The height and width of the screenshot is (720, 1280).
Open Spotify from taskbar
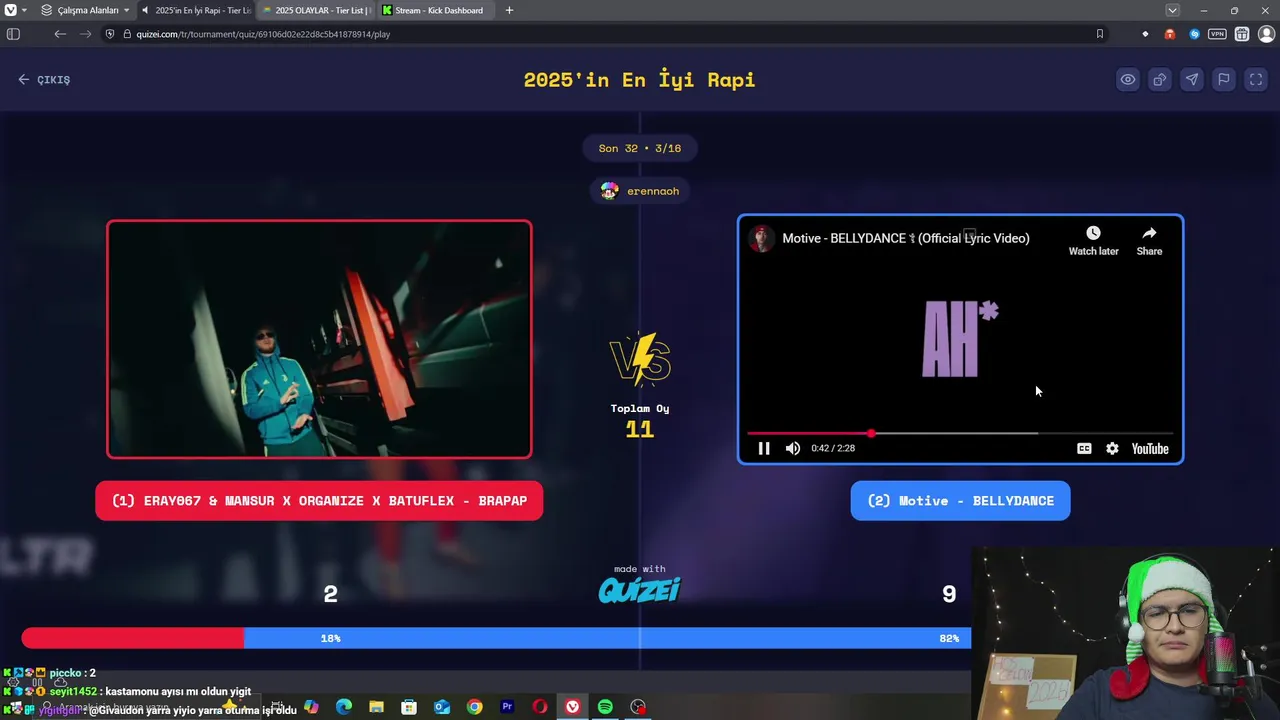[x=605, y=707]
